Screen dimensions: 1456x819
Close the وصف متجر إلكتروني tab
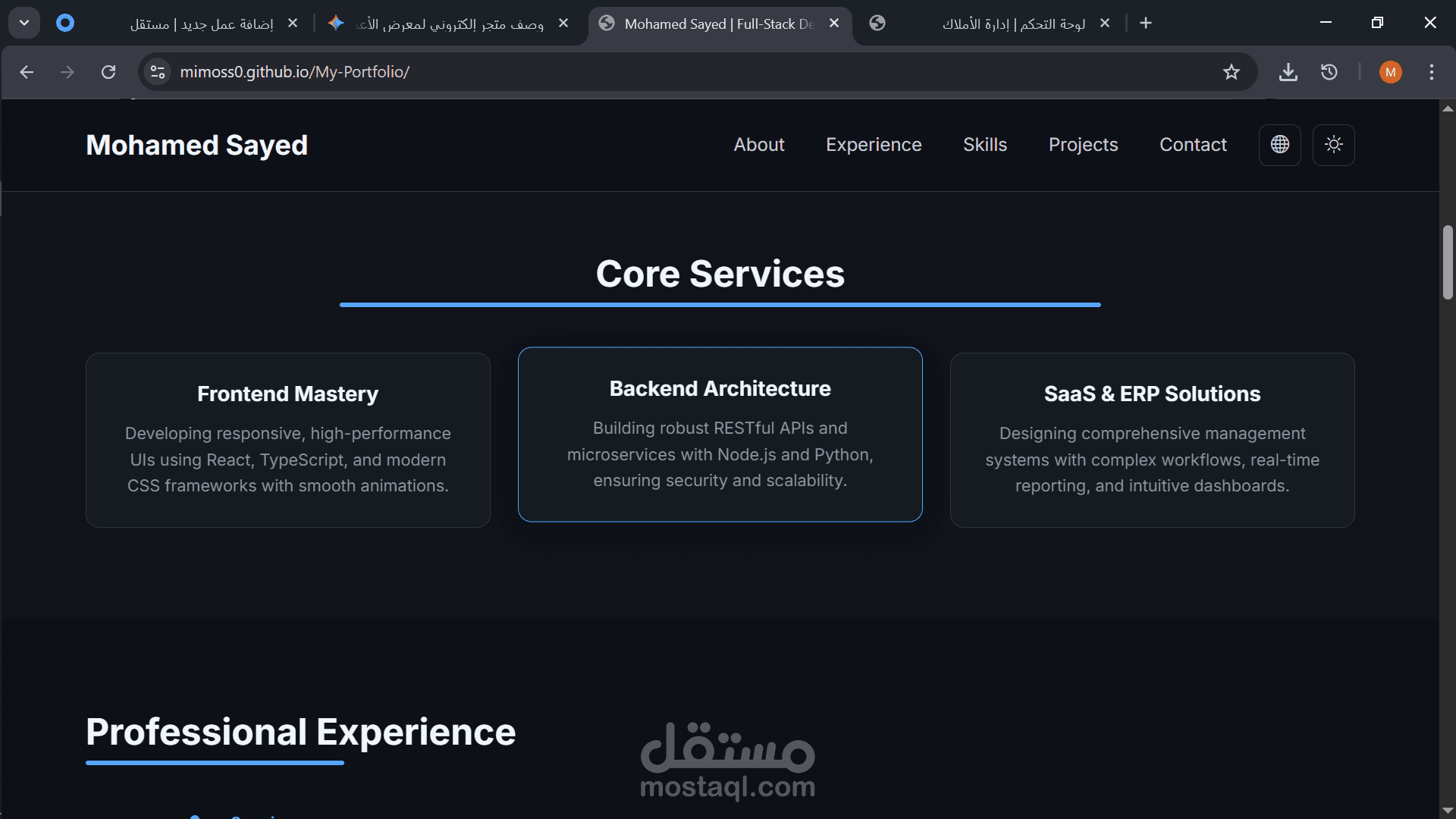tap(563, 24)
